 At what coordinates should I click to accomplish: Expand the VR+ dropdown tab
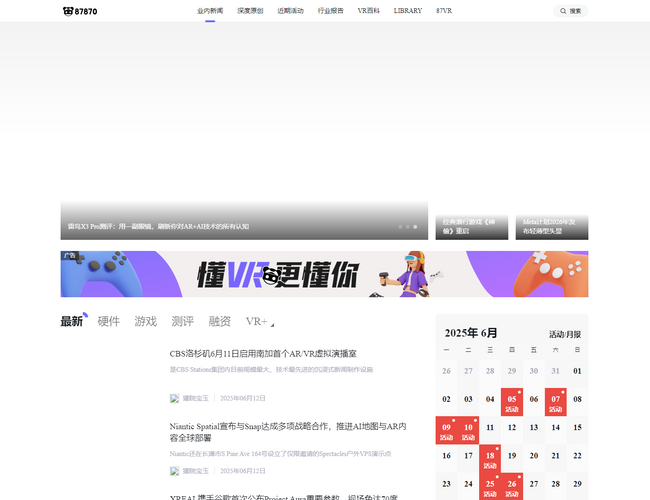pos(260,321)
